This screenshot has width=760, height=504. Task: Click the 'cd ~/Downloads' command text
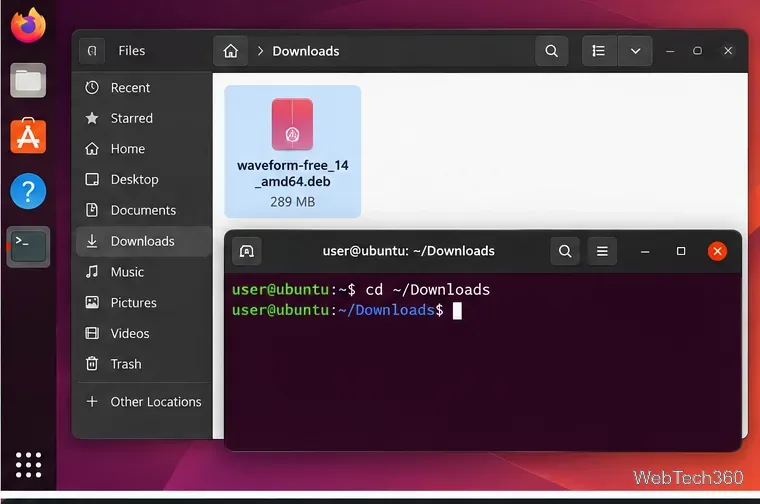click(x=428, y=290)
